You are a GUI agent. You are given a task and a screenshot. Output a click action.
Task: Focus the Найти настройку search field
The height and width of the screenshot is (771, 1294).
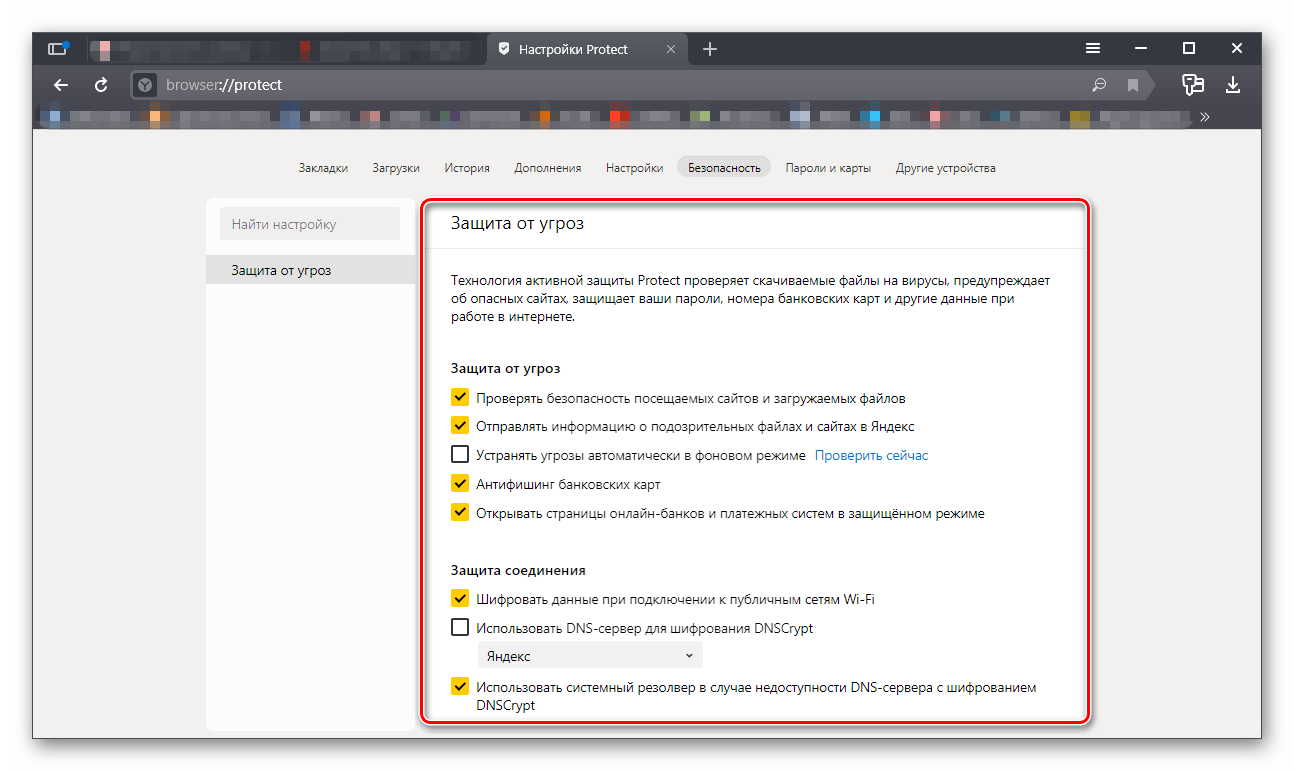click(310, 224)
